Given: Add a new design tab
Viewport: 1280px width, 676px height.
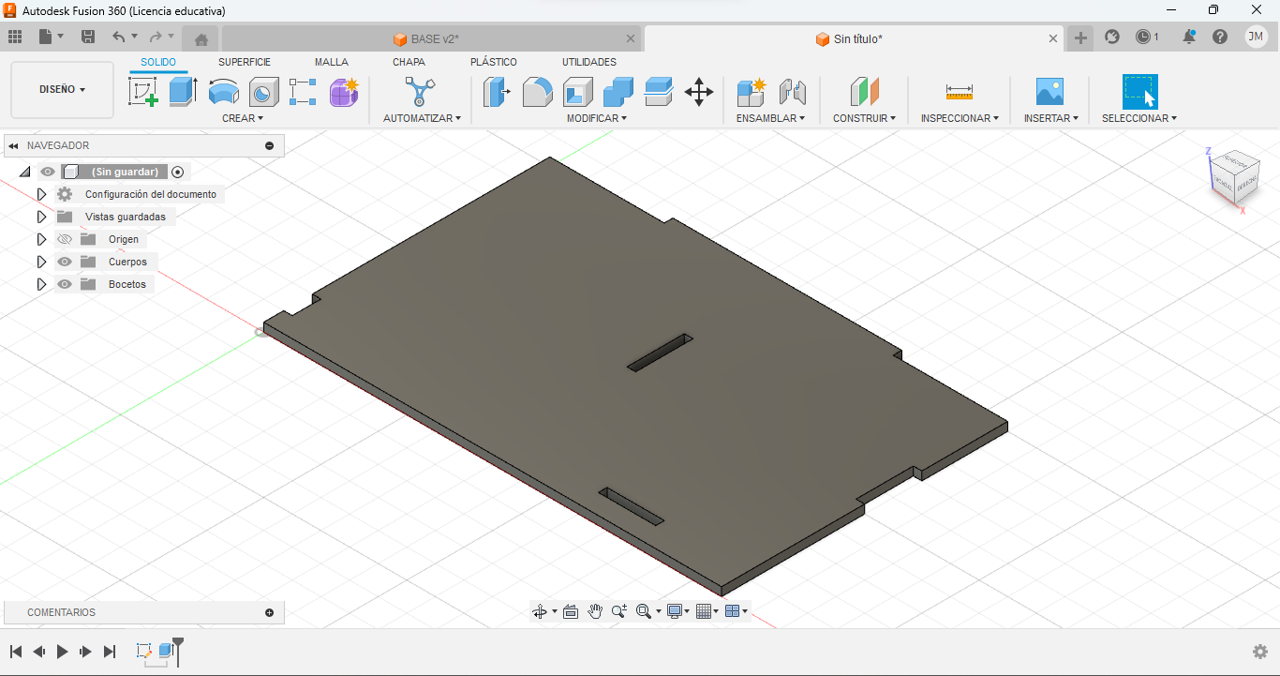Looking at the screenshot, I should pyautogui.click(x=1081, y=38).
